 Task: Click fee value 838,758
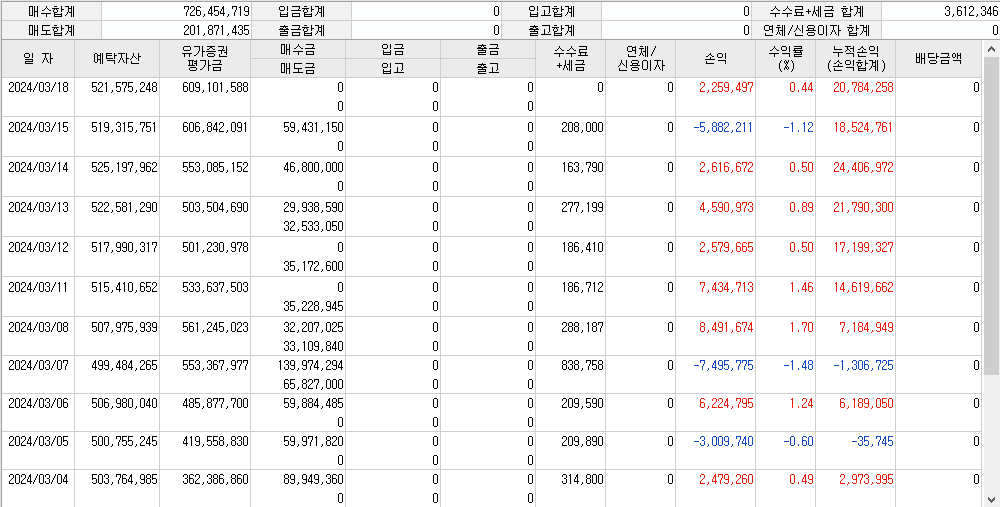click(582, 365)
